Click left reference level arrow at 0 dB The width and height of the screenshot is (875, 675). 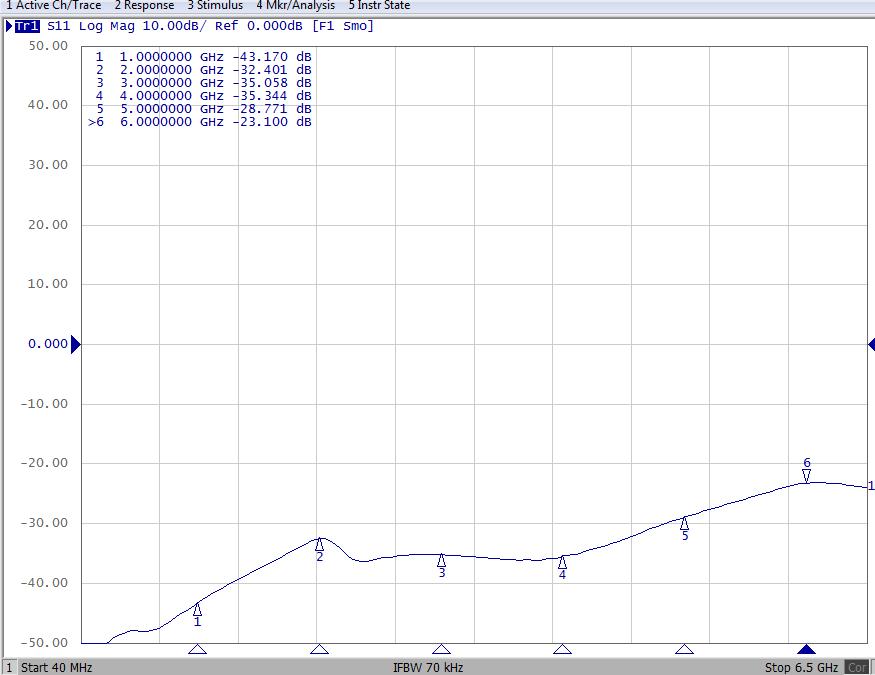point(76,344)
